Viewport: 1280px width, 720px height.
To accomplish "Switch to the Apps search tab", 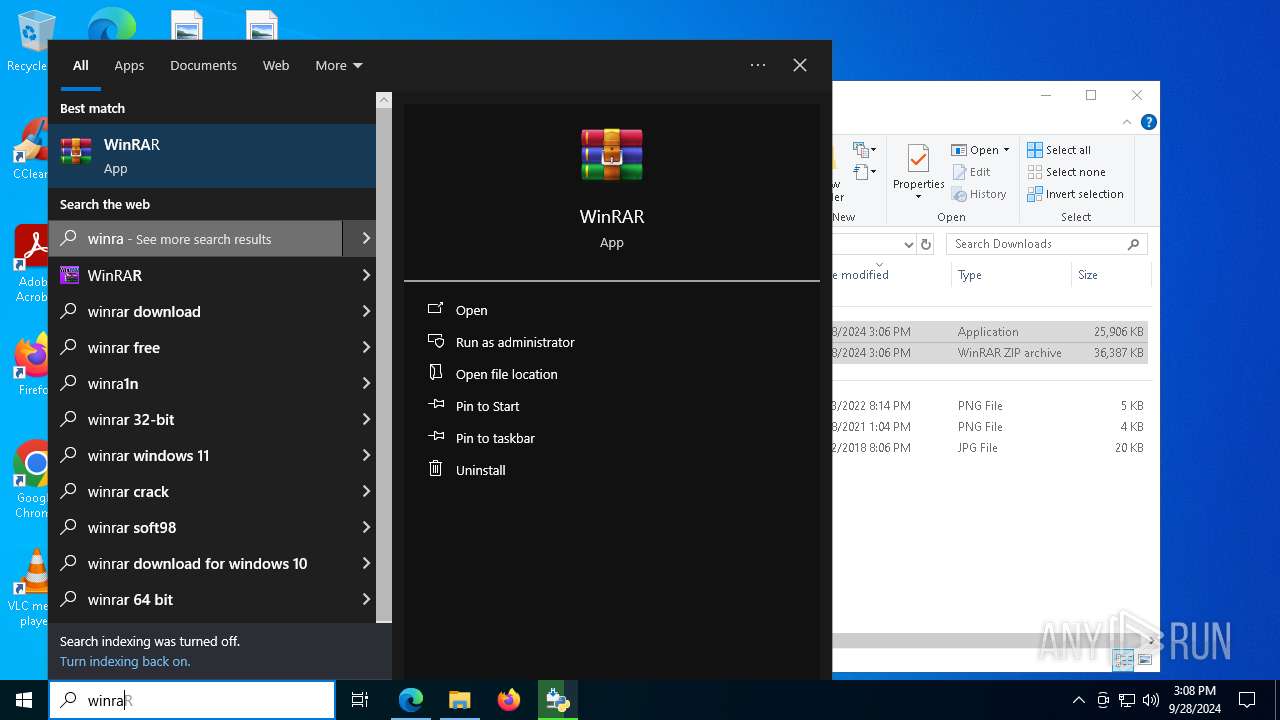I will click(129, 65).
